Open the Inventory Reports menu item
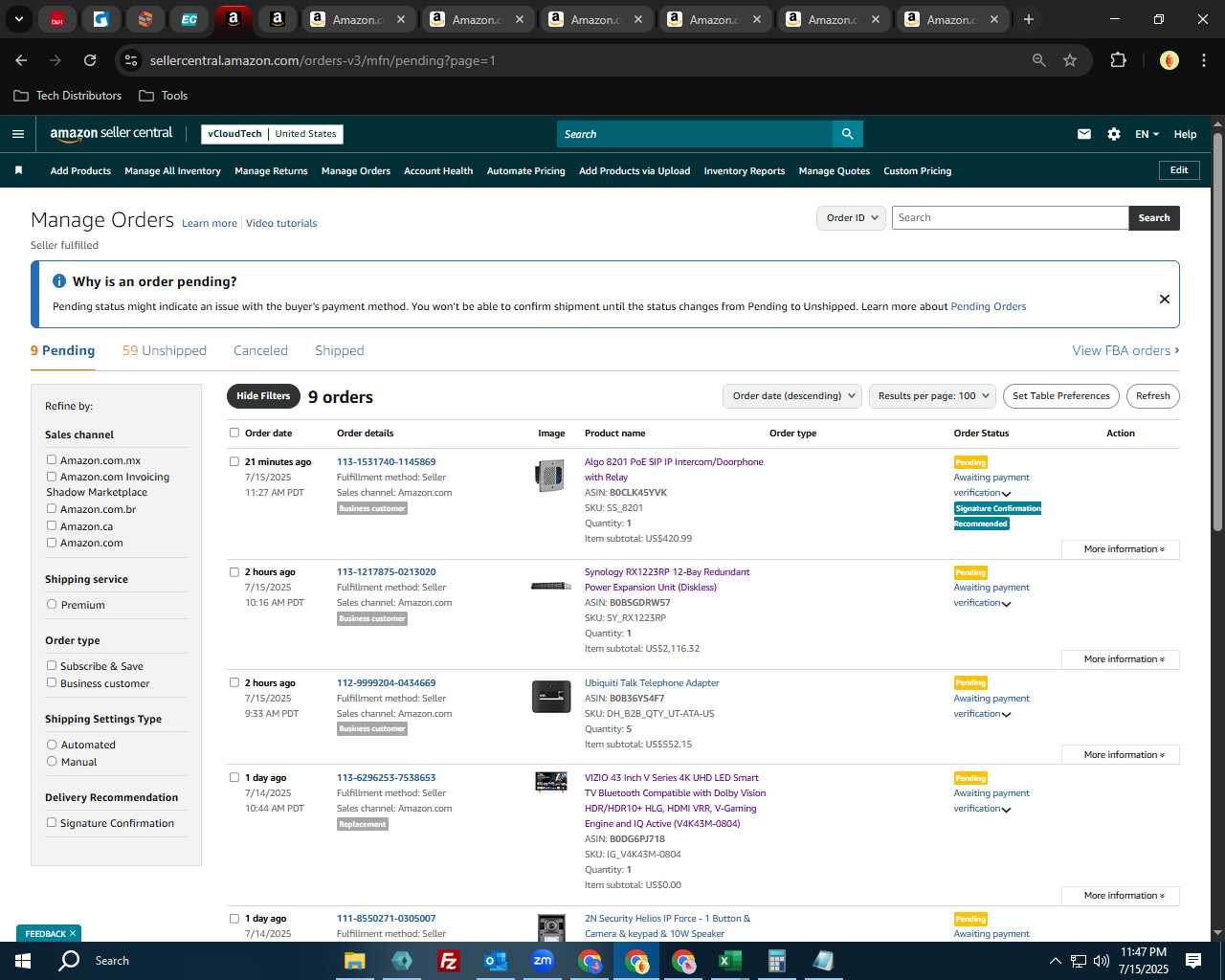This screenshot has height=980, width=1225. [x=745, y=171]
